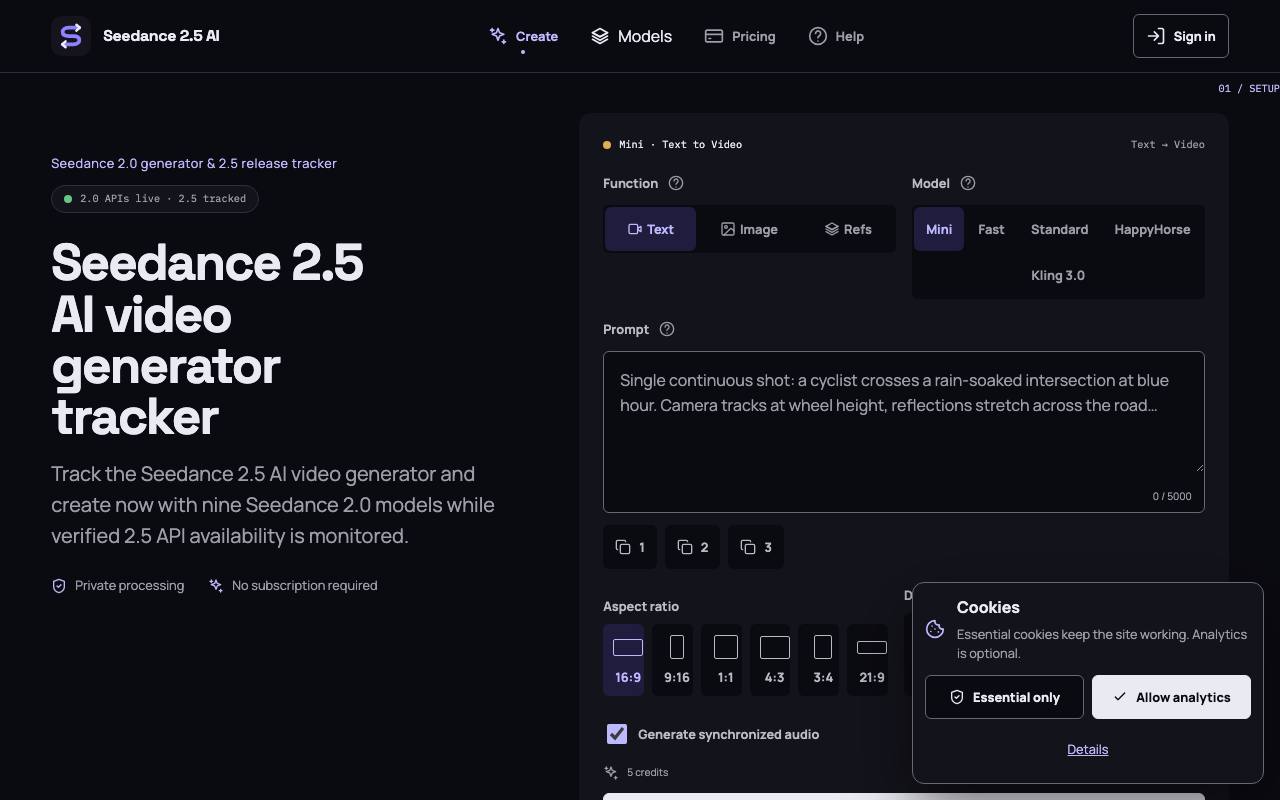Switch to the Refs function
Viewport: 1280px width, 800px height.
848,229
